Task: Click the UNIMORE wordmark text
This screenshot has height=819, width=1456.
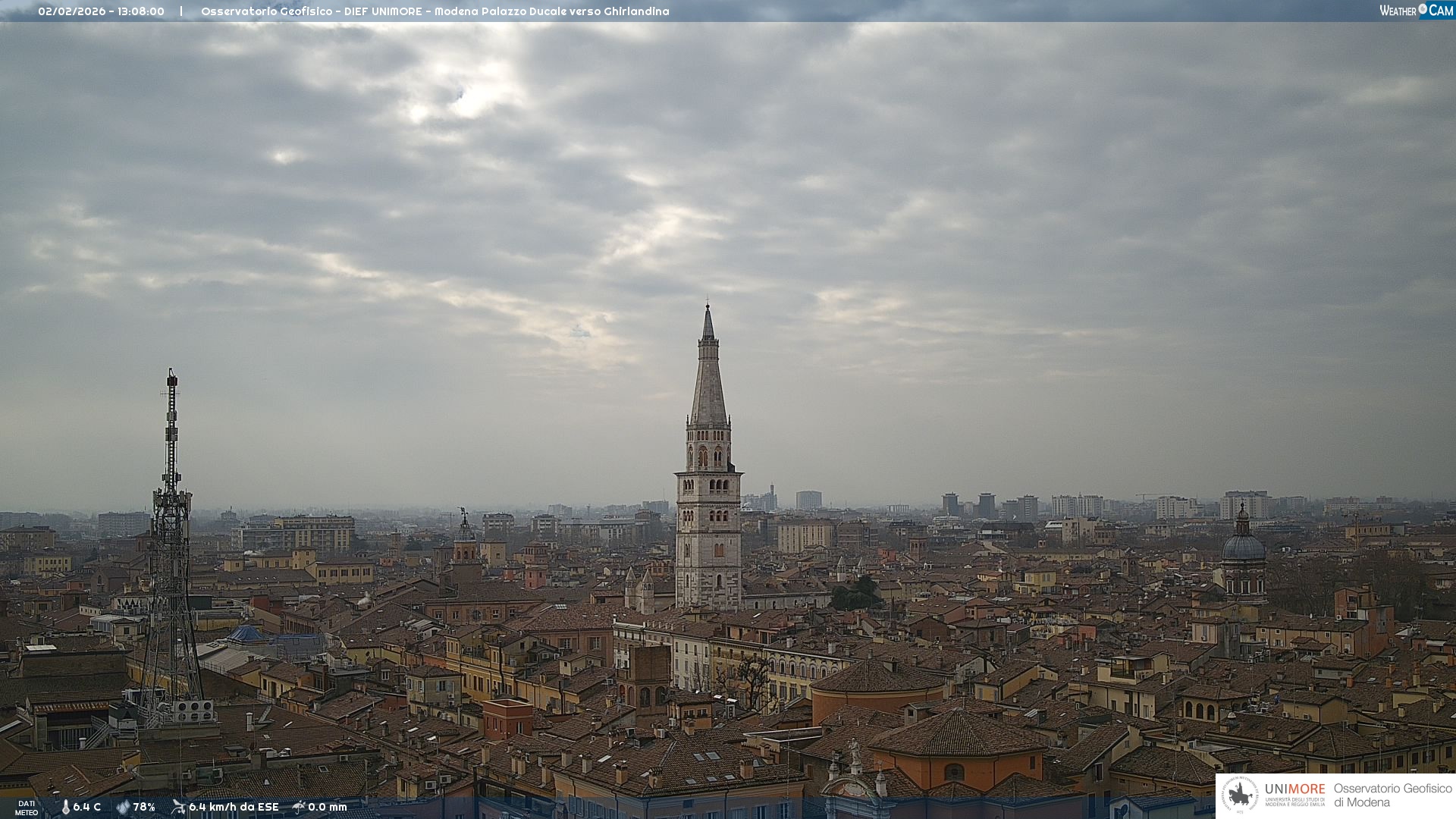Action: tap(1294, 789)
